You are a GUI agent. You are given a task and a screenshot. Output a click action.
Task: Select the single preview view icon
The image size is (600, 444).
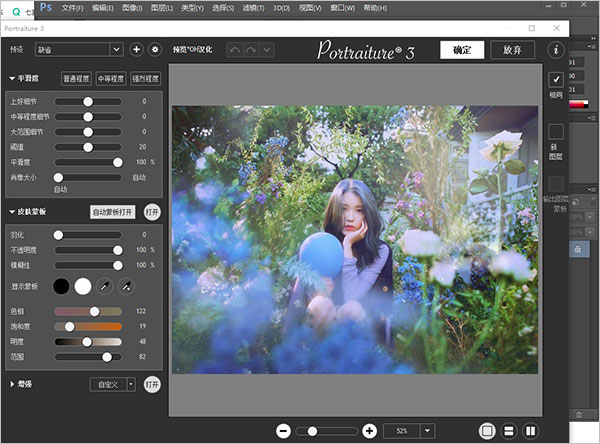click(487, 430)
